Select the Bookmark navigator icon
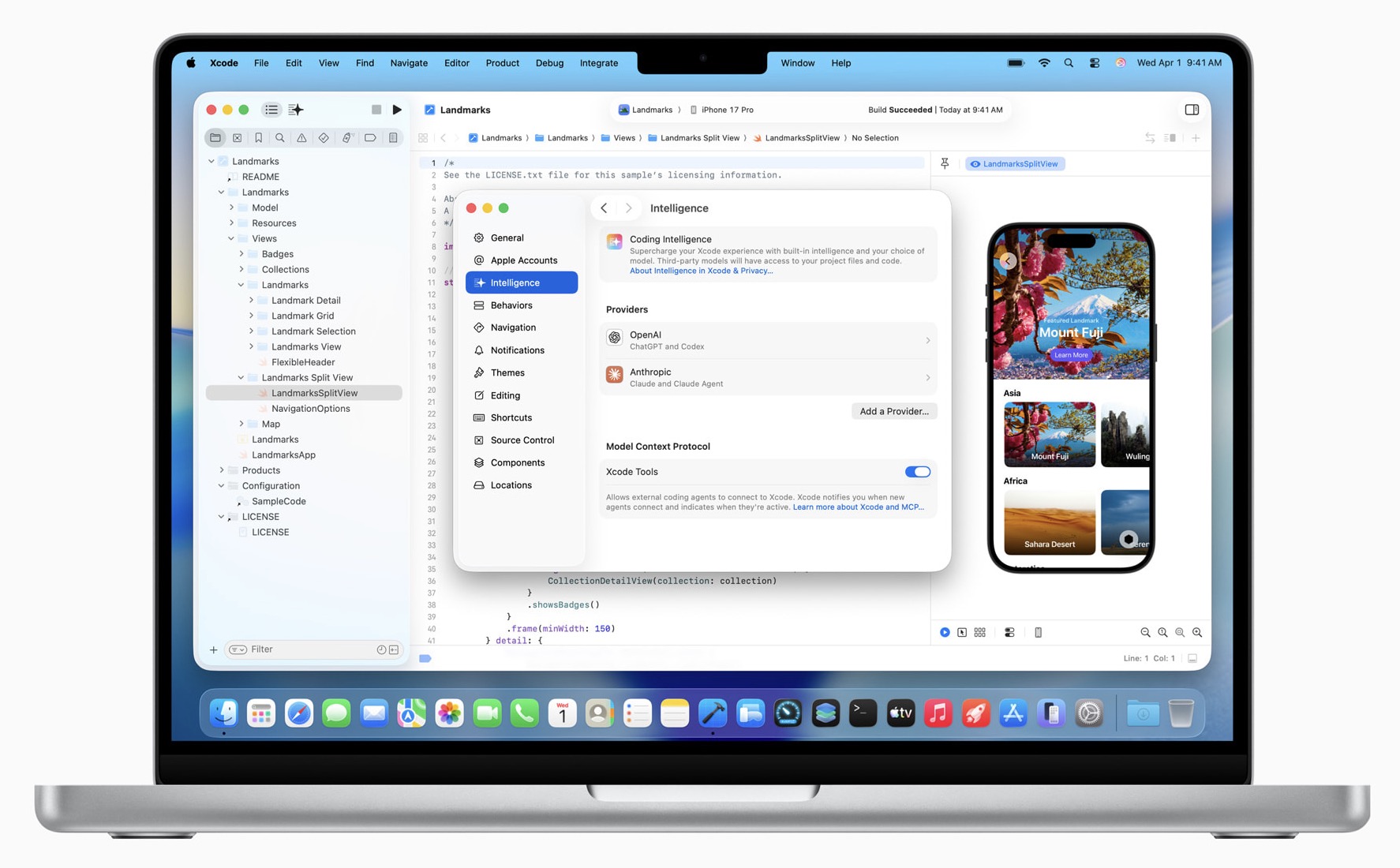 coord(258,138)
